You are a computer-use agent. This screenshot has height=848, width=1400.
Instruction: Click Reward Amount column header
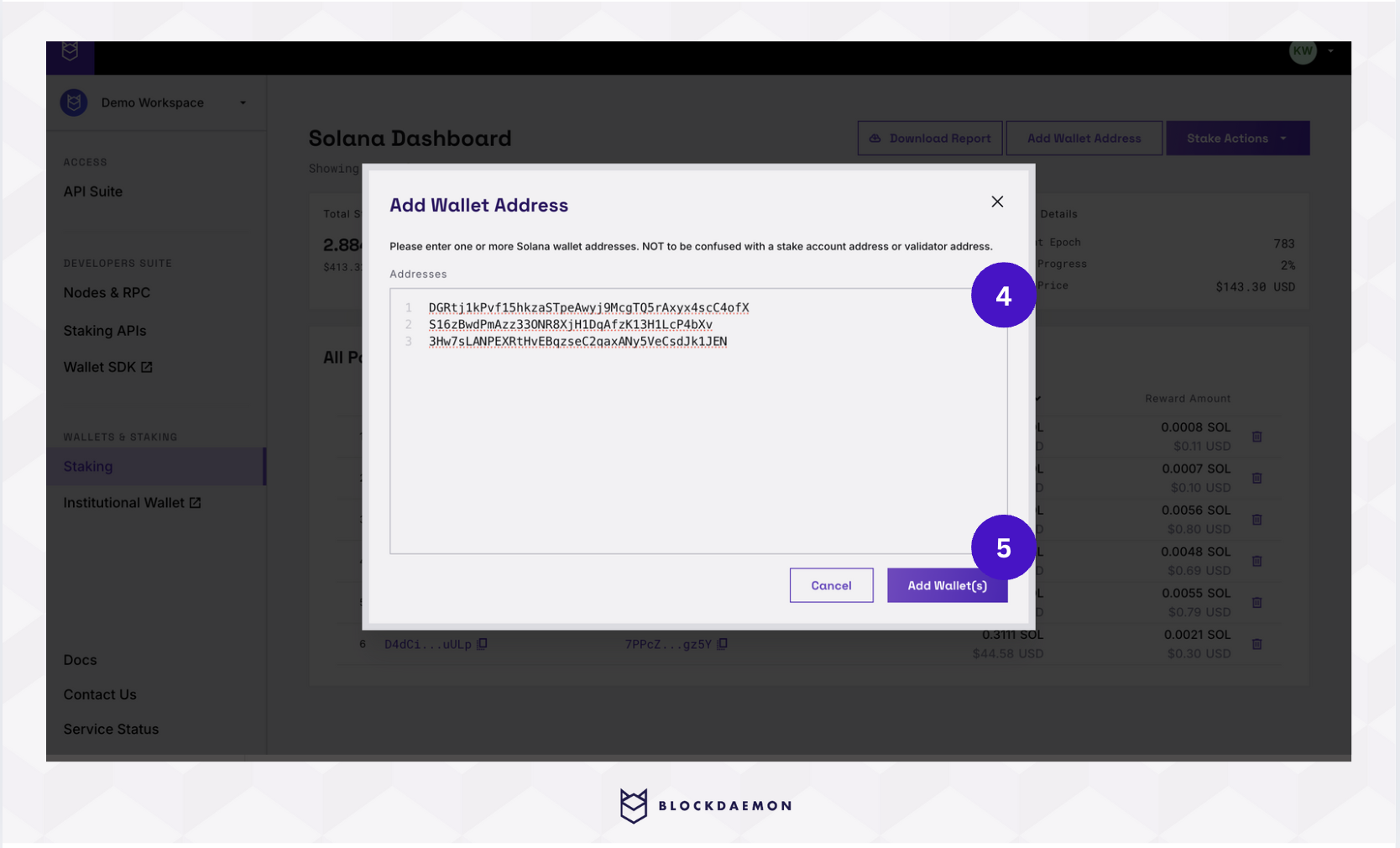pos(1188,398)
